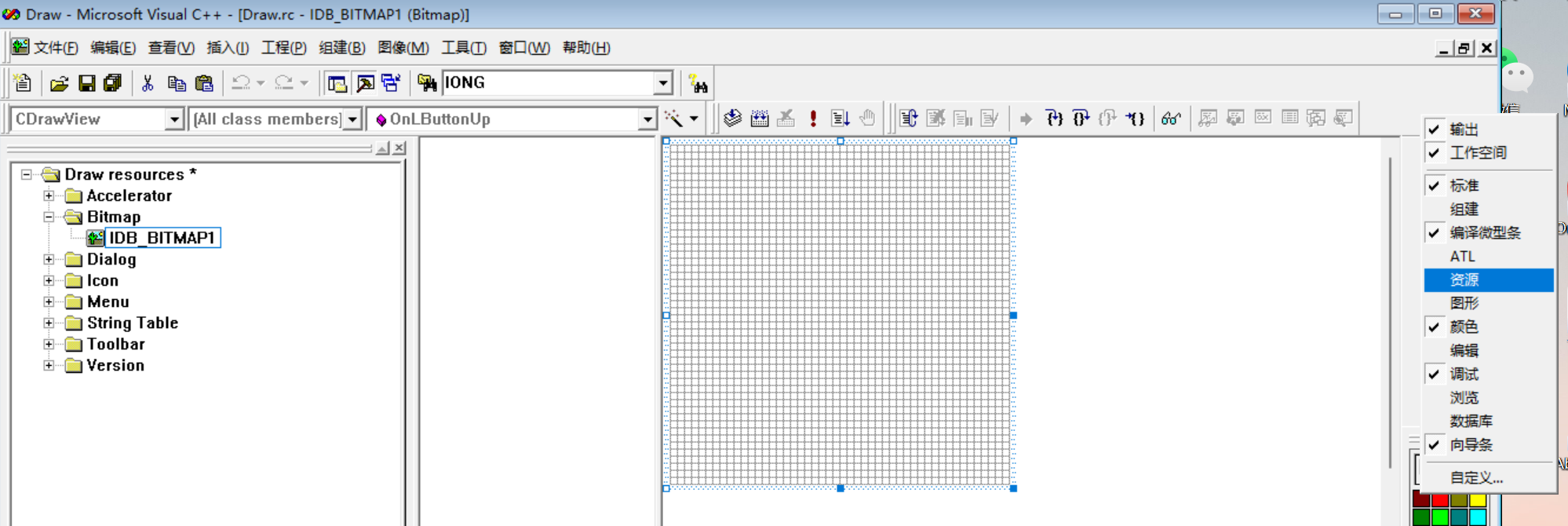
Task: Click the Open file icon
Action: (x=60, y=82)
